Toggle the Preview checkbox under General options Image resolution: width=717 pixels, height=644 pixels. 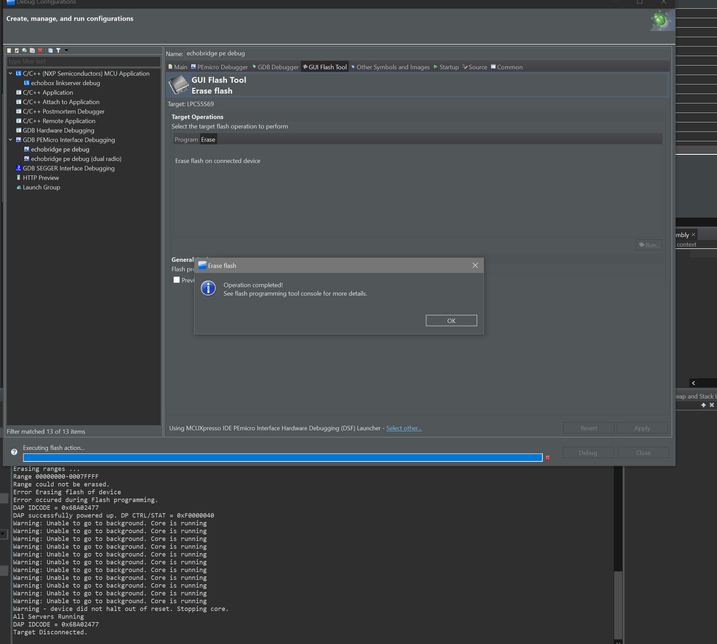pyautogui.click(x=177, y=280)
